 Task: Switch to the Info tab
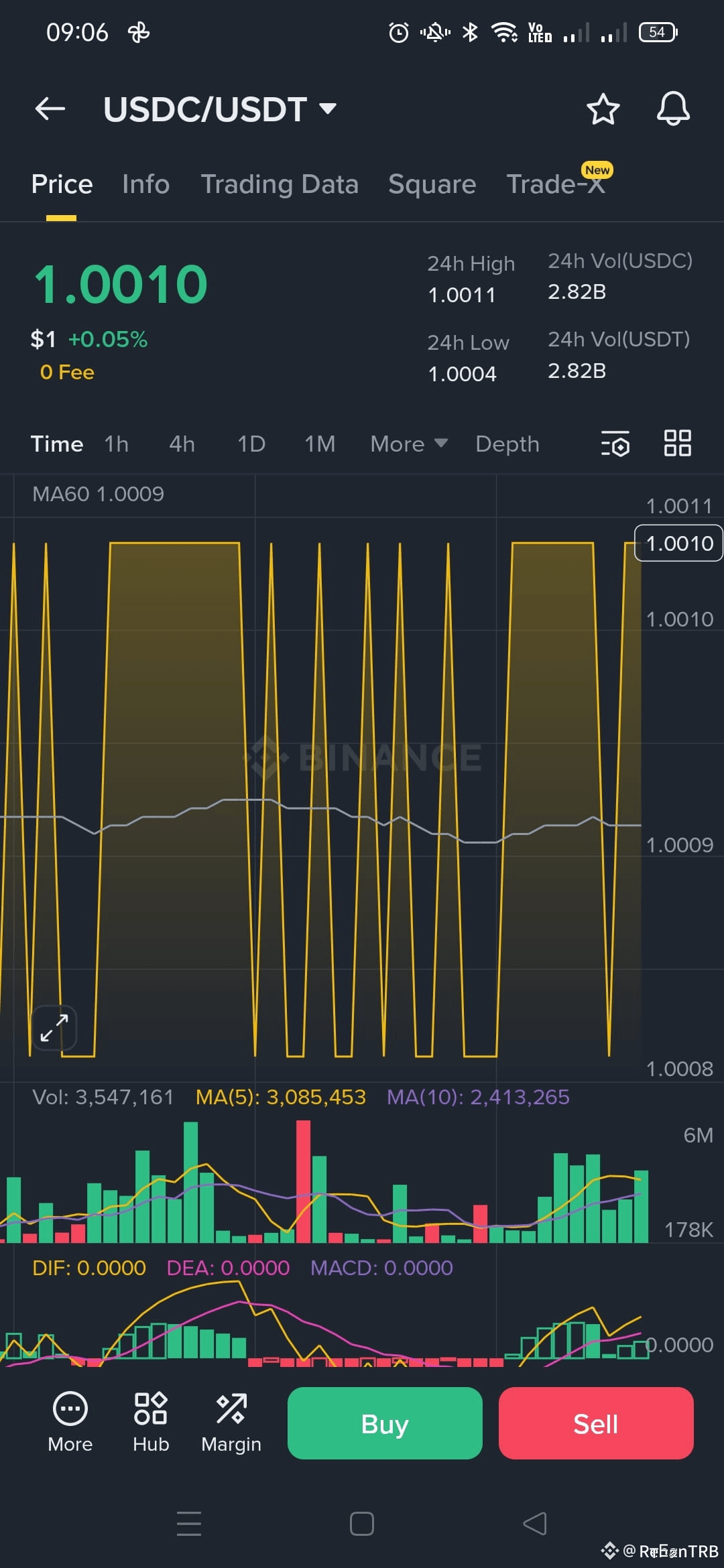(x=145, y=184)
